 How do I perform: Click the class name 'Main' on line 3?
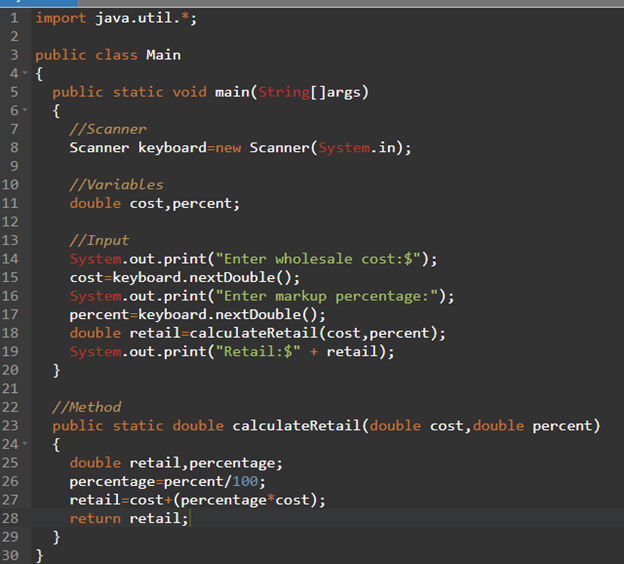(164, 55)
